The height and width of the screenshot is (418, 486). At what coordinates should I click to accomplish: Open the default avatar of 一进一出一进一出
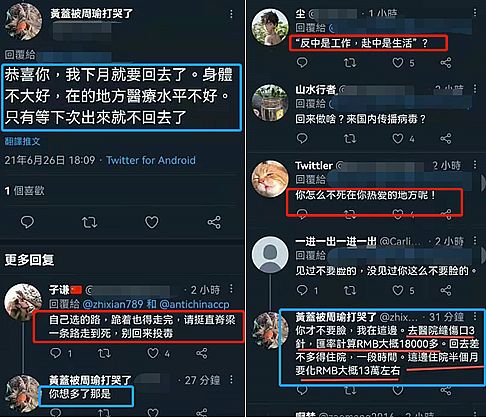pyautogui.click(x=270, y=254)
